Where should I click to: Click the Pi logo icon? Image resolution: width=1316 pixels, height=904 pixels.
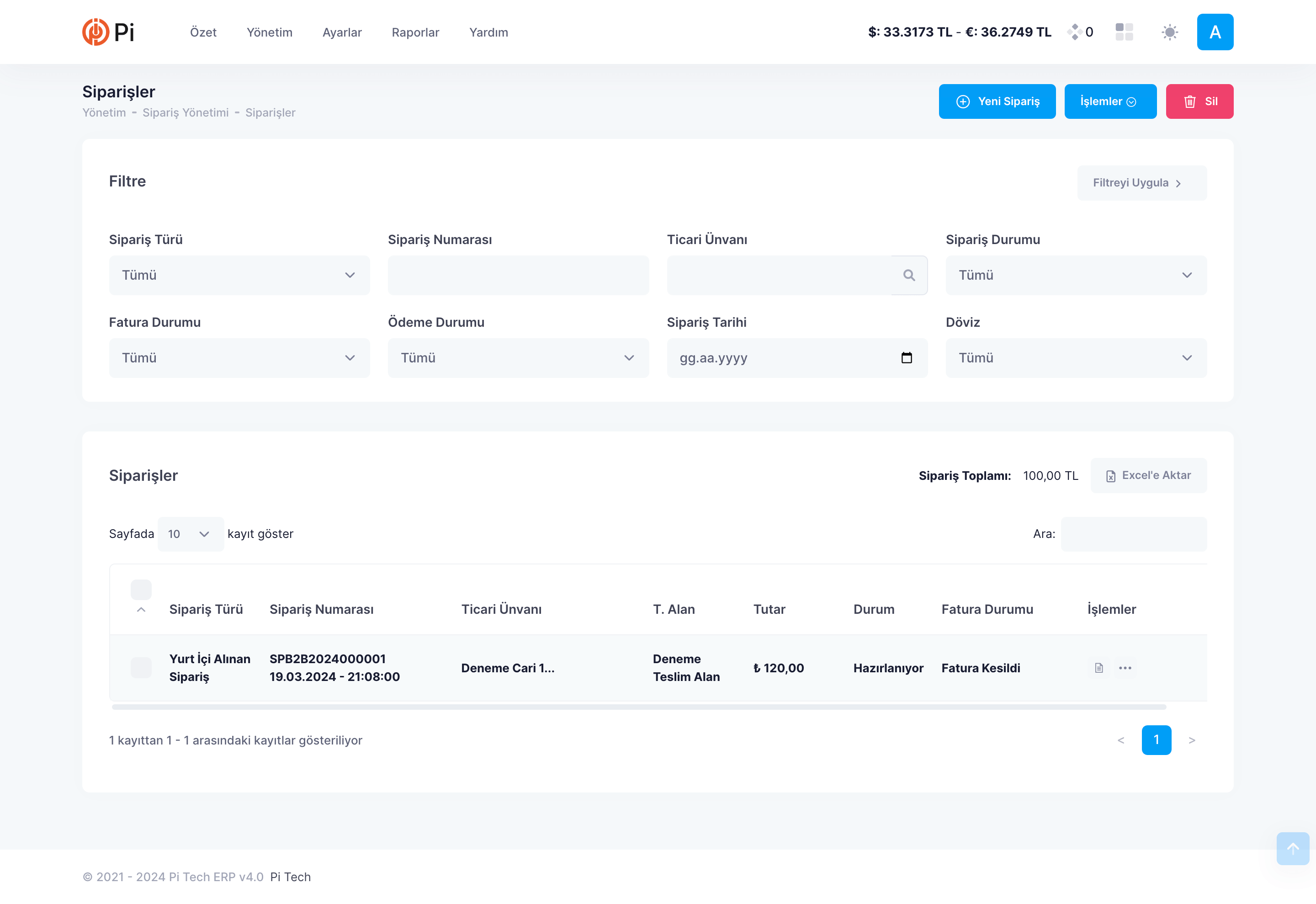click(96, 32)
